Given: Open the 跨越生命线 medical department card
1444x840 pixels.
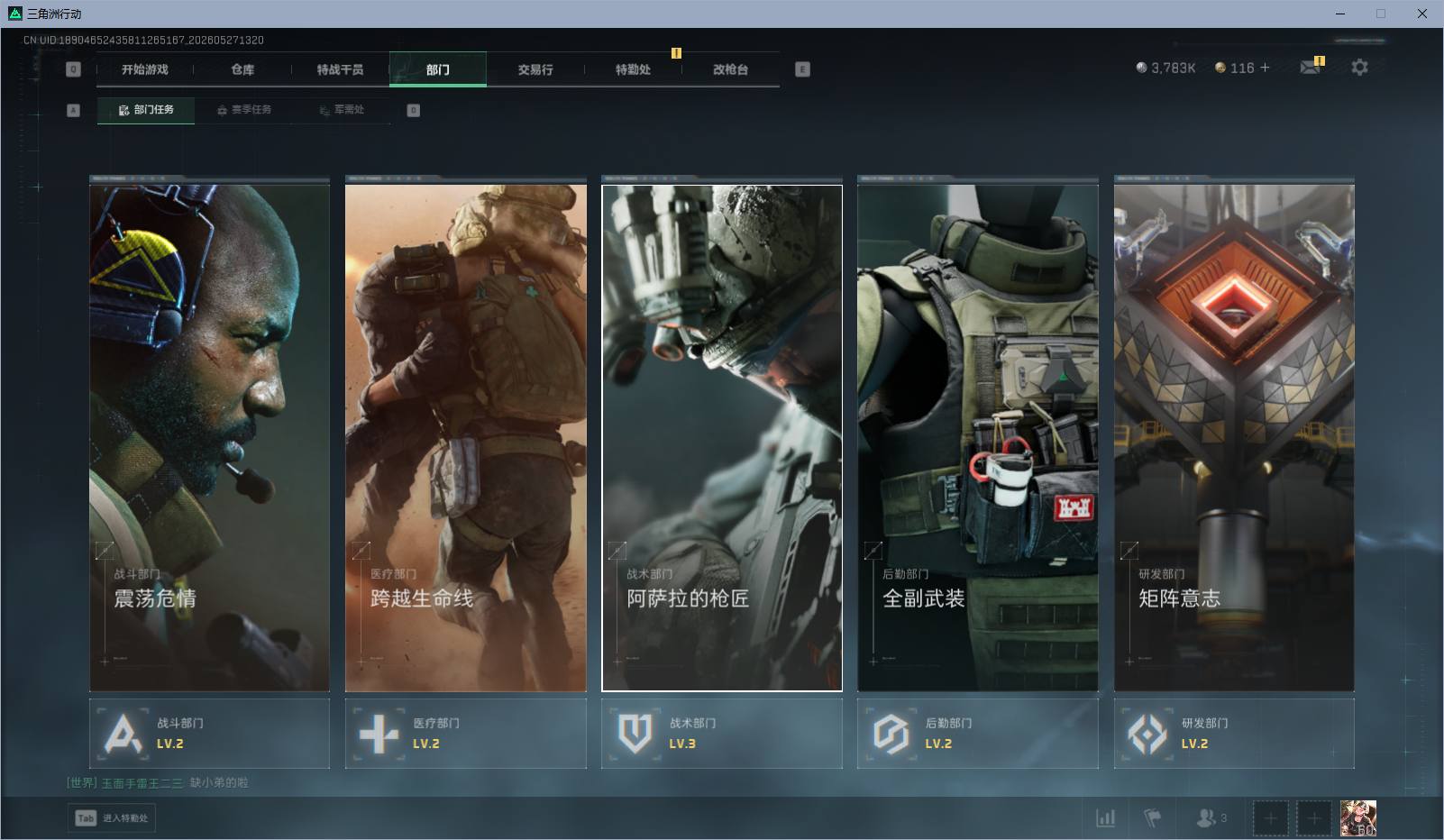Looking at the screenshot, I should point(466,438).
